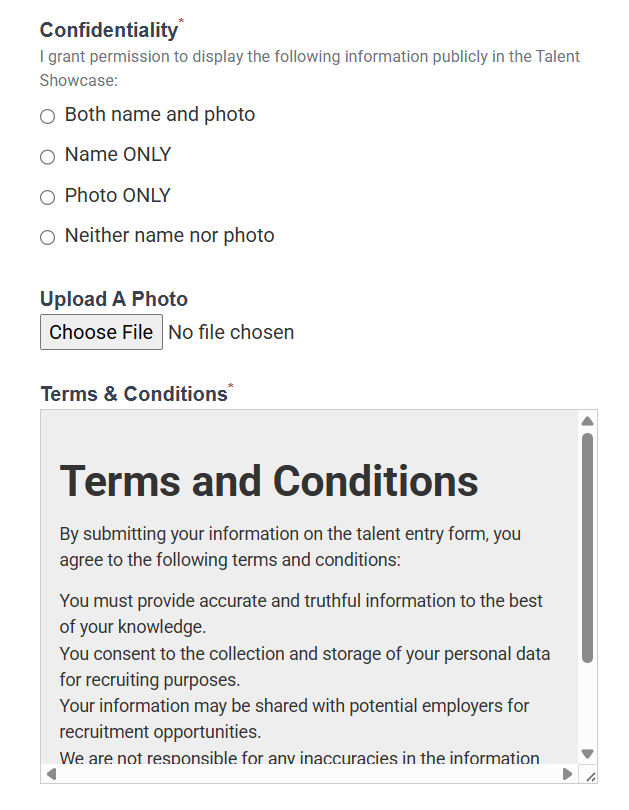Click the terms box scroll down arrow
Screen dimensions: 629x810
click(587, 754)
